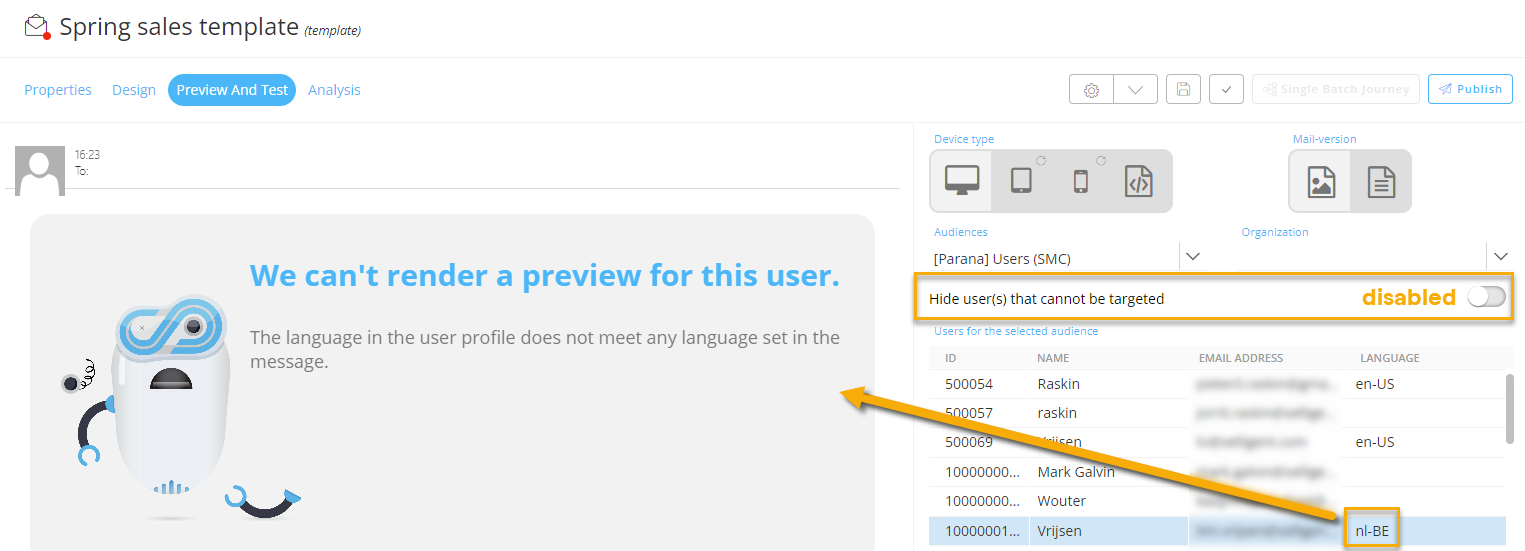
Task: Choose the plain text mail-version icon
Action: pyautogui.click(x=1381, y=182)
